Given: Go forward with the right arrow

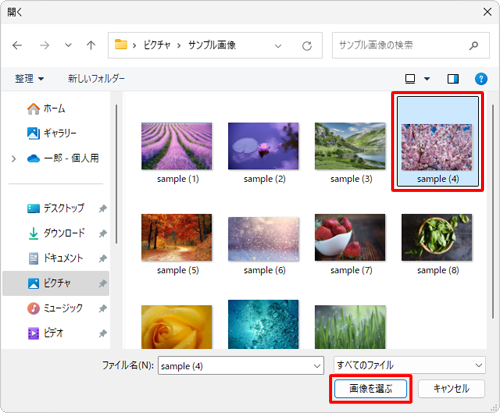Looking at the screenshot, I should coord(44,45).
